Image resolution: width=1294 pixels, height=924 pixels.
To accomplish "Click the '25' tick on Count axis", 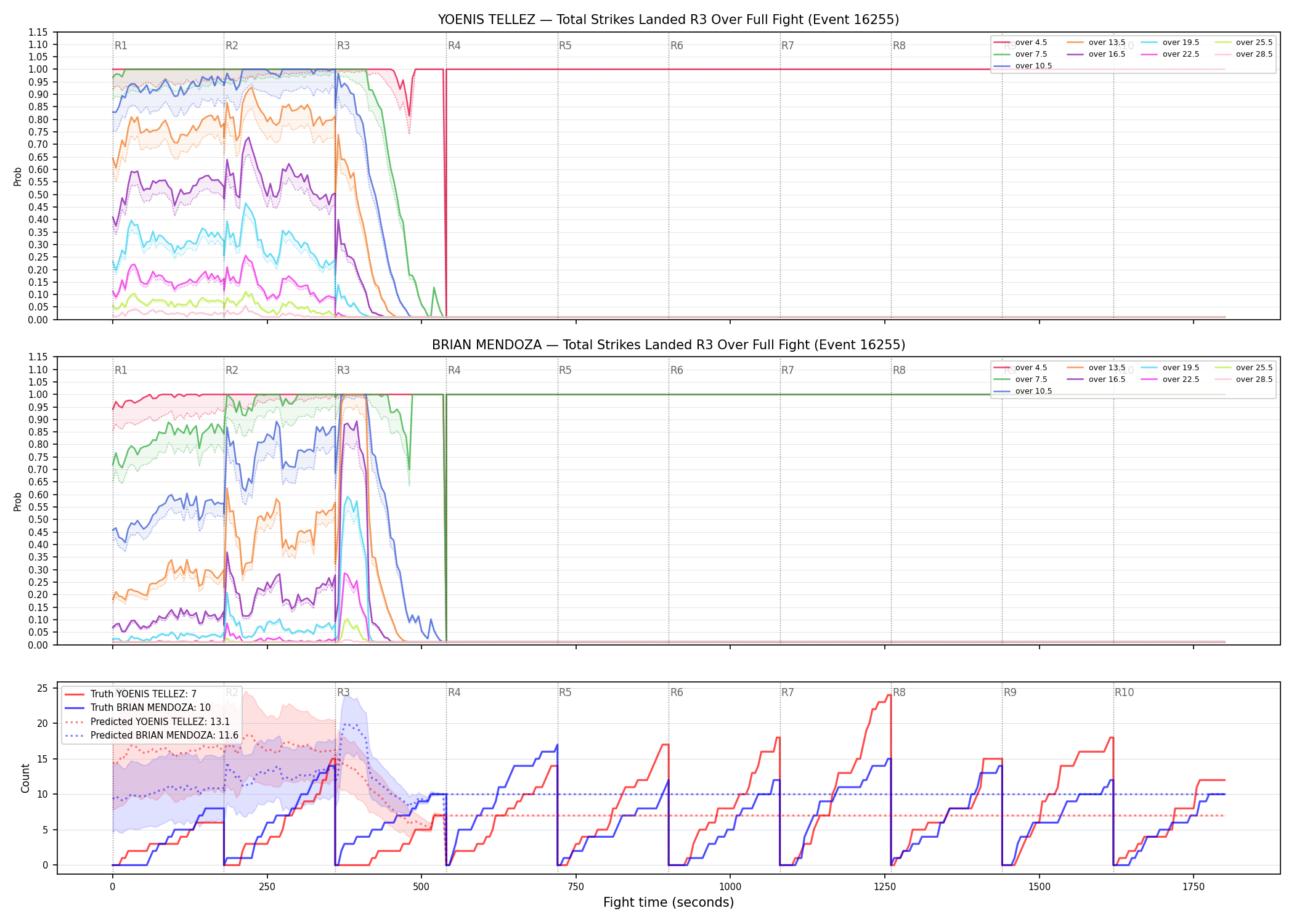I will (43, 689).
